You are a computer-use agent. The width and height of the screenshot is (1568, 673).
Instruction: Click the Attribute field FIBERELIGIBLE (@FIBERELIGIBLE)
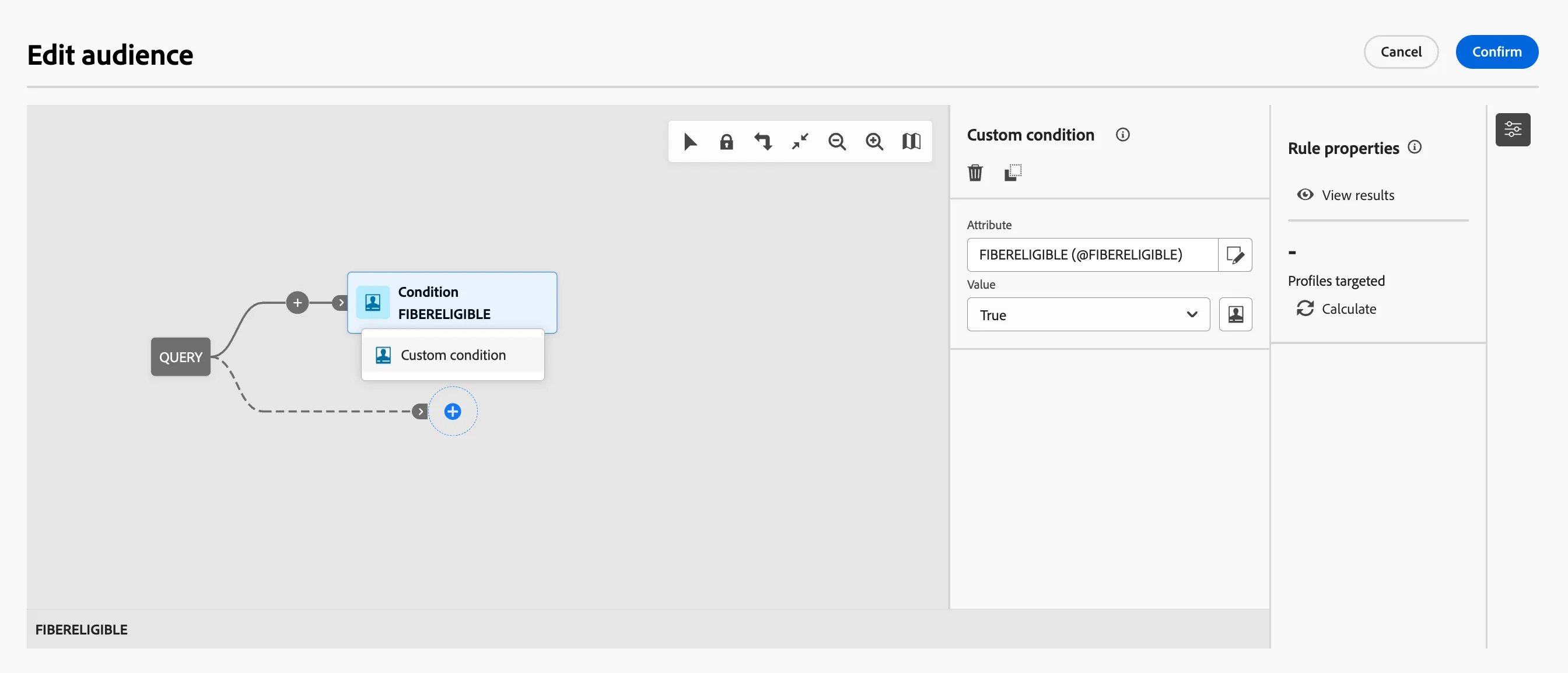tap(1092, 254)
